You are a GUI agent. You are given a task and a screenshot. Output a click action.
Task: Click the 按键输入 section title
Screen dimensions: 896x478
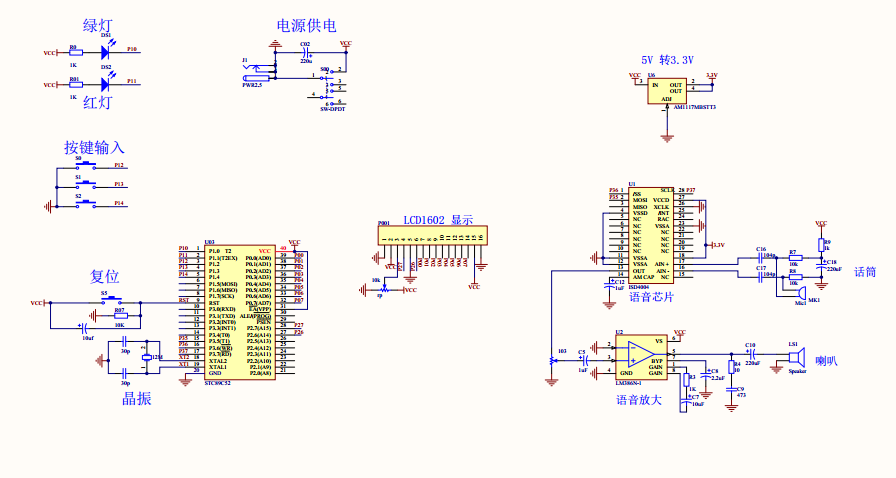94,148
